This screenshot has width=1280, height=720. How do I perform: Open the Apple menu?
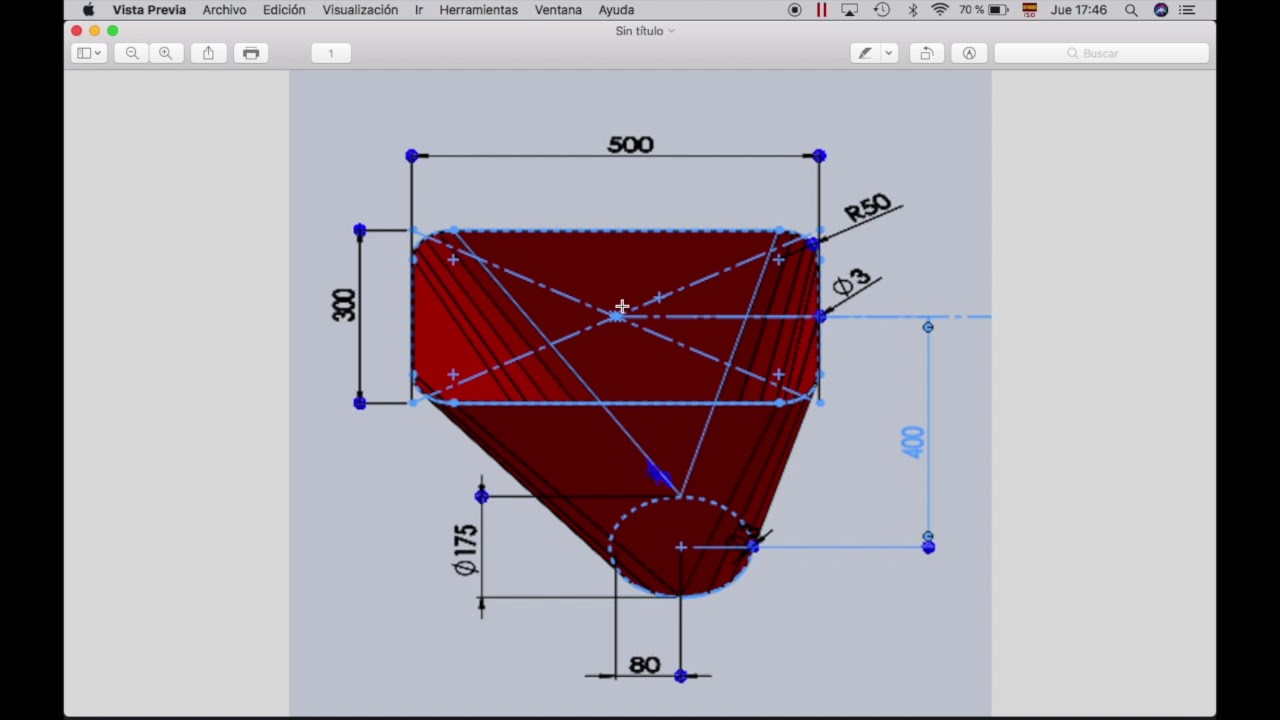click(x=88, y=10)
